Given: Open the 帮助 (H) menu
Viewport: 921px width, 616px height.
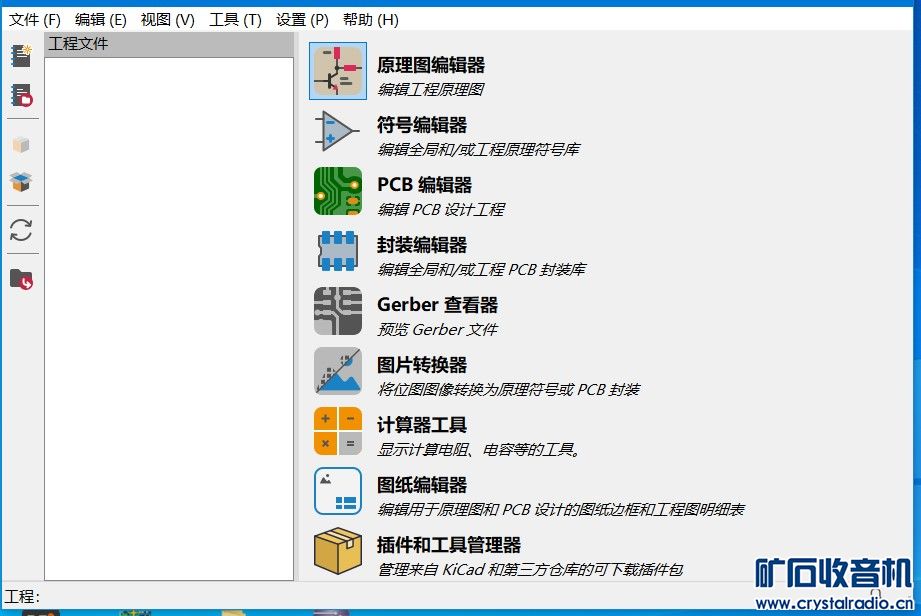Looking at the screenshot, I should coord(371,20).
